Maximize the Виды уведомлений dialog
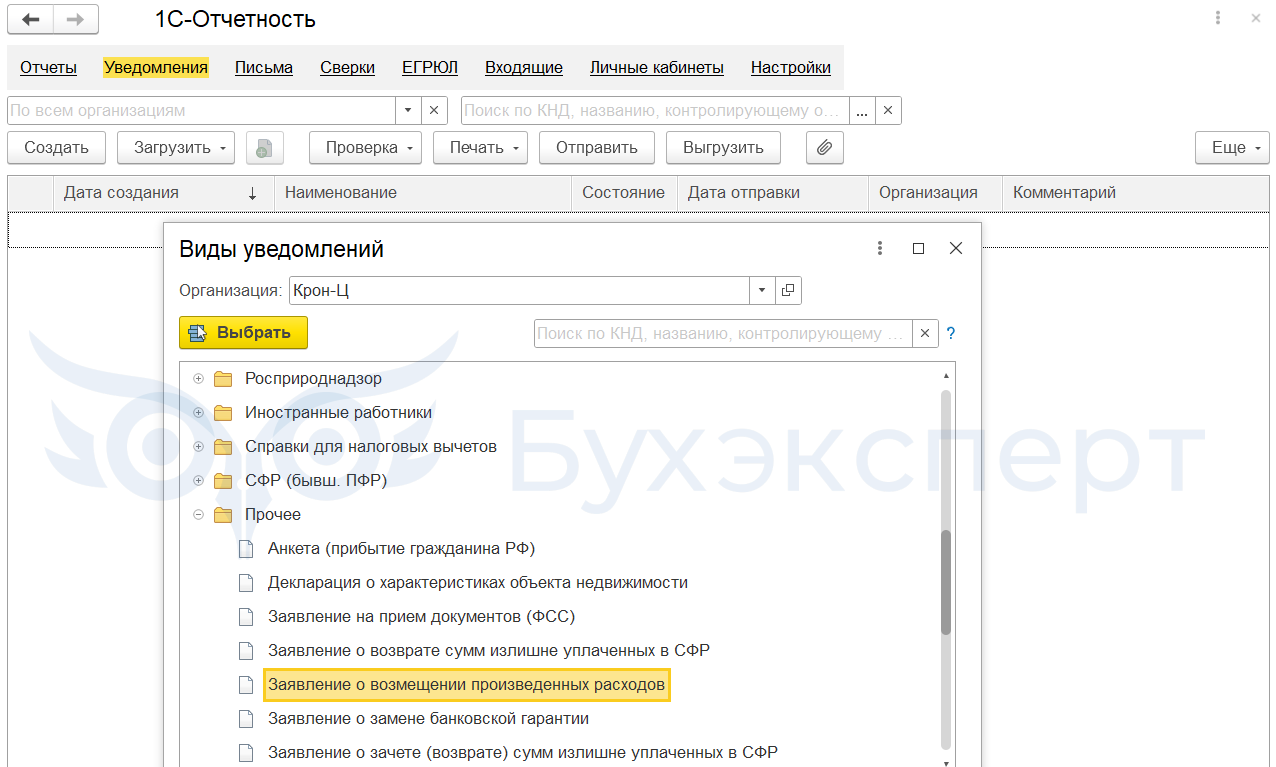 pyautogui.click(x=918, y=248)
